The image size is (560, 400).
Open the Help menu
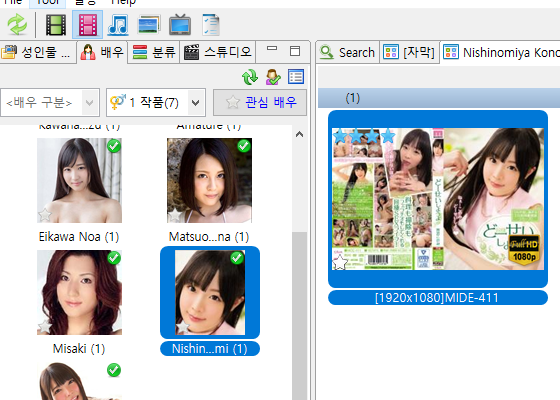pos(123,2)
